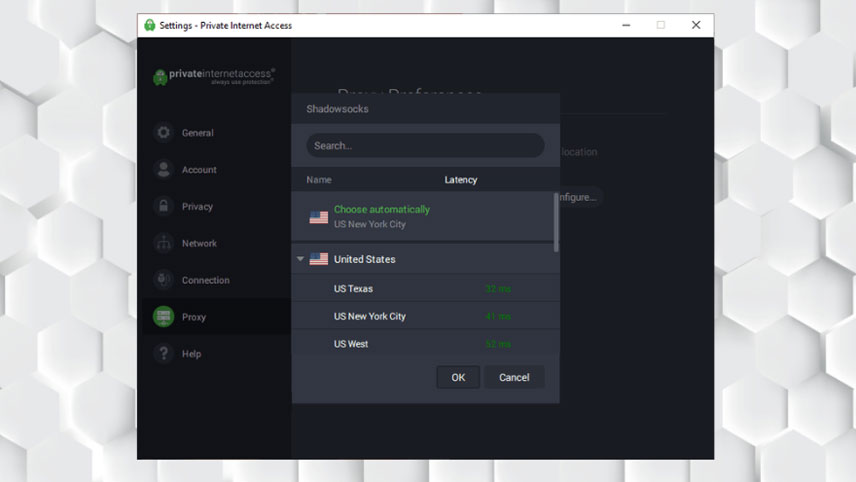Close the Settings window

[696, 25]
